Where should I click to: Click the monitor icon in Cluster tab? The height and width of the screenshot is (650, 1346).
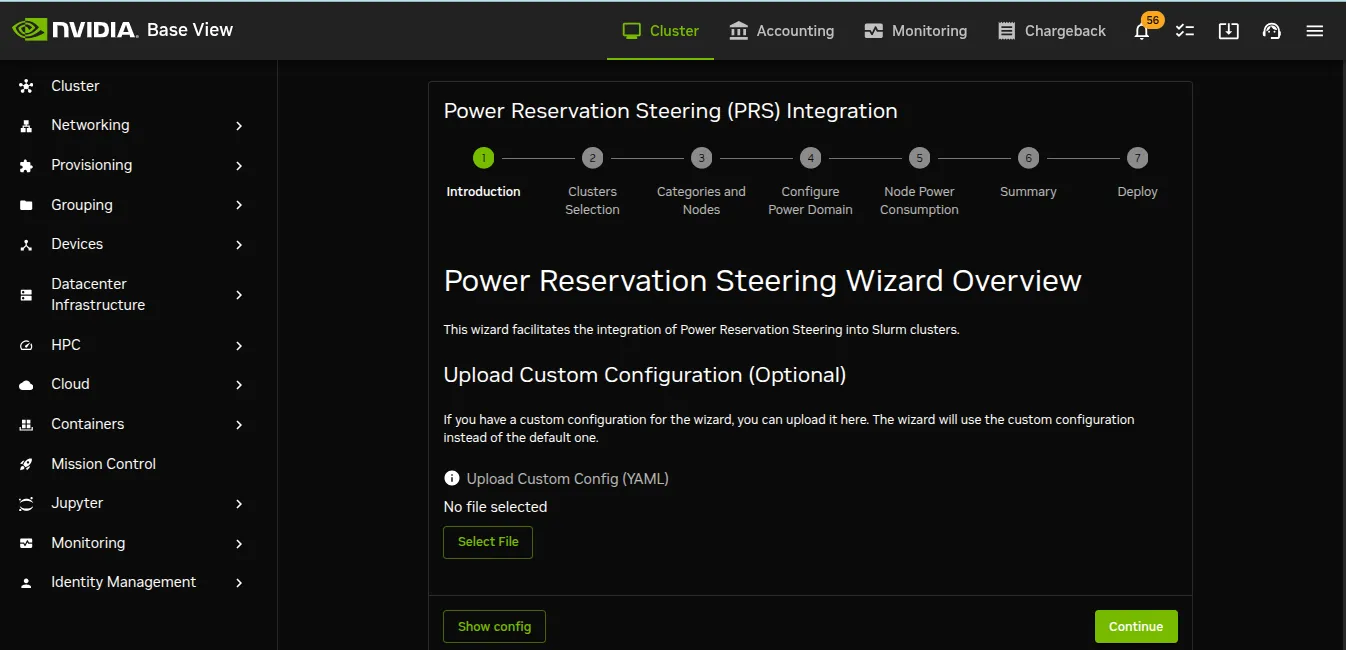(x=631, y=31)
